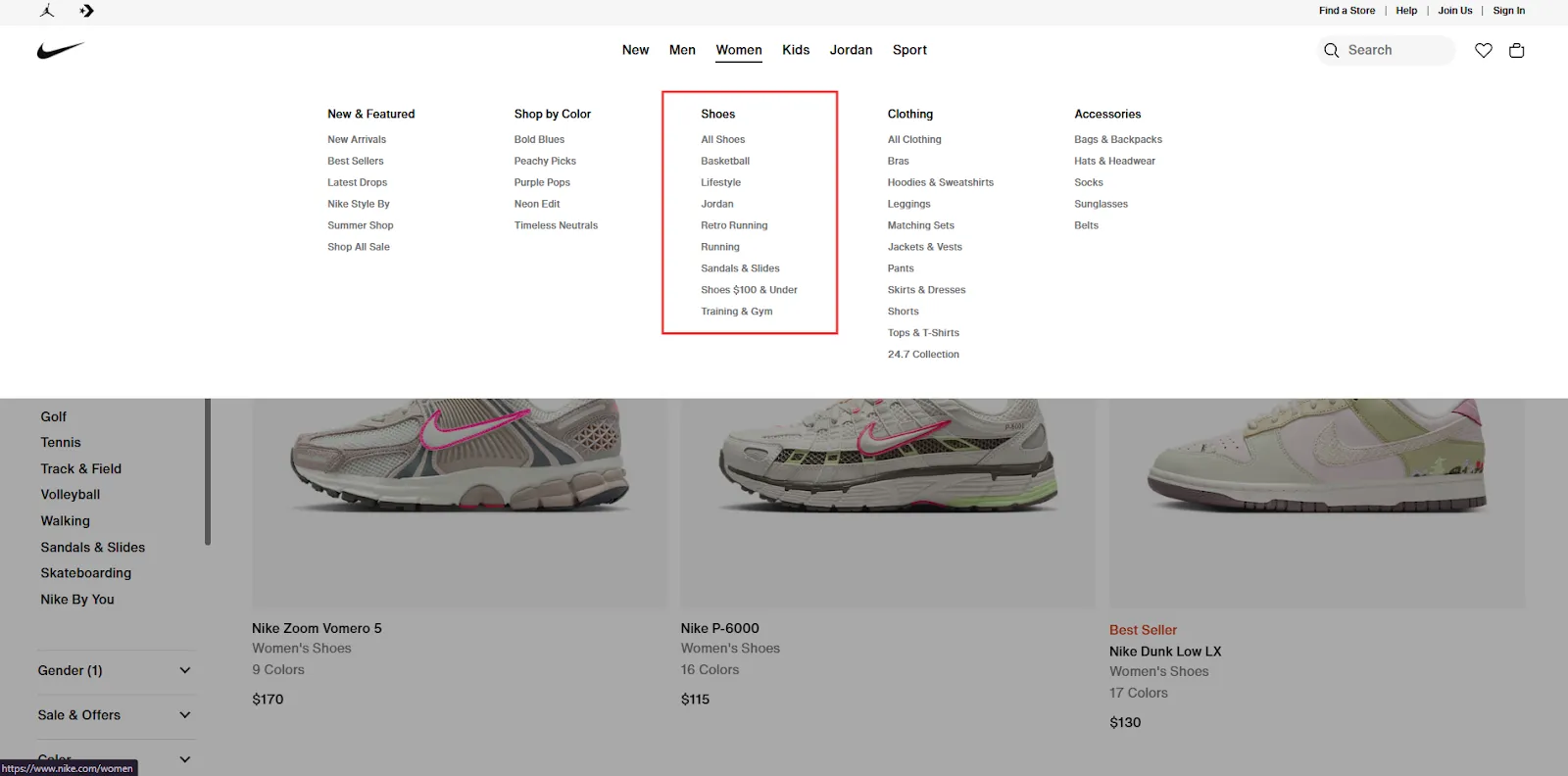Select Timeless Neutrals color collection

click(x=556, y=225)
